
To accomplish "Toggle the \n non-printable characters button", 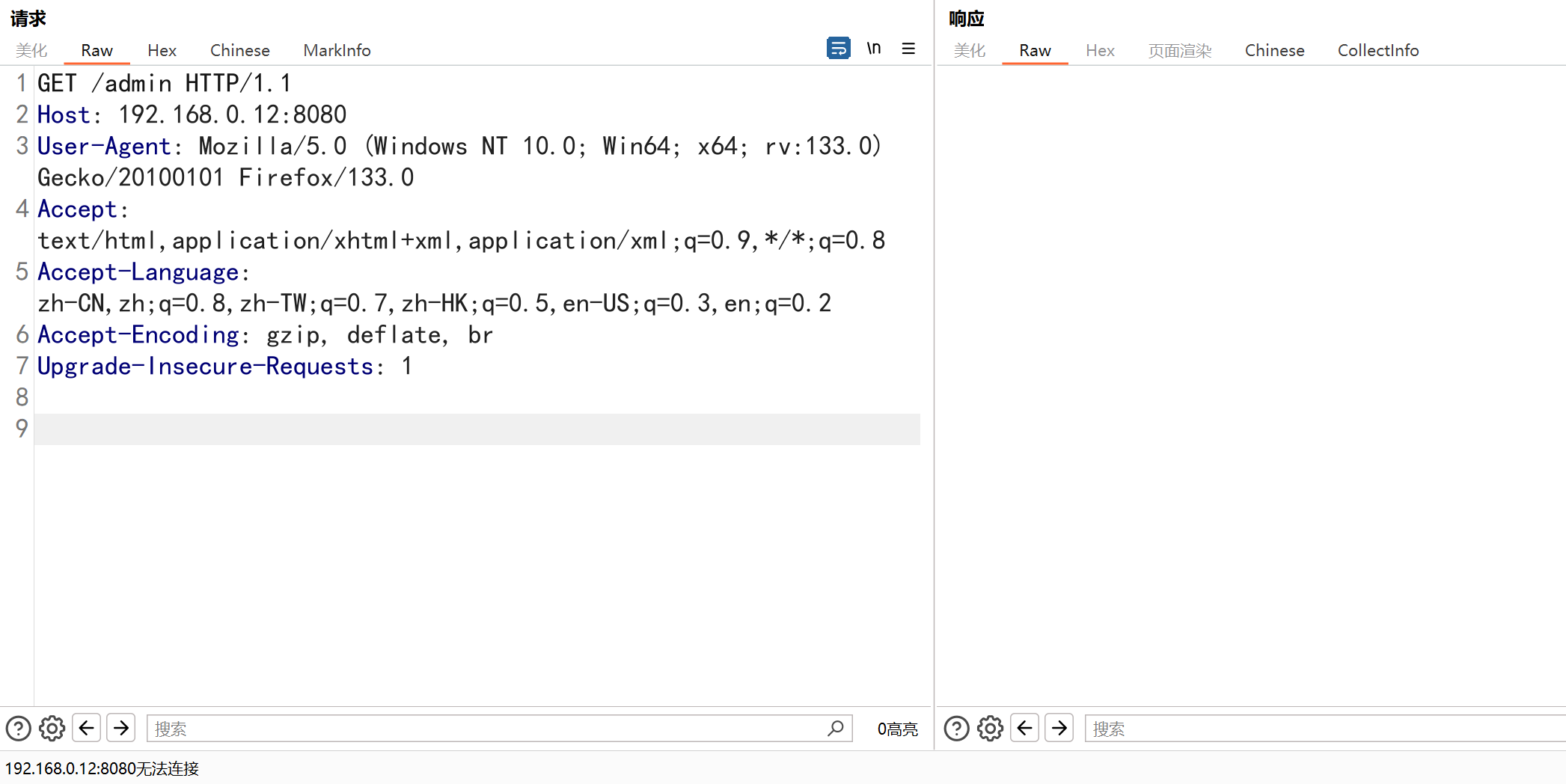I will pos(873,49).
